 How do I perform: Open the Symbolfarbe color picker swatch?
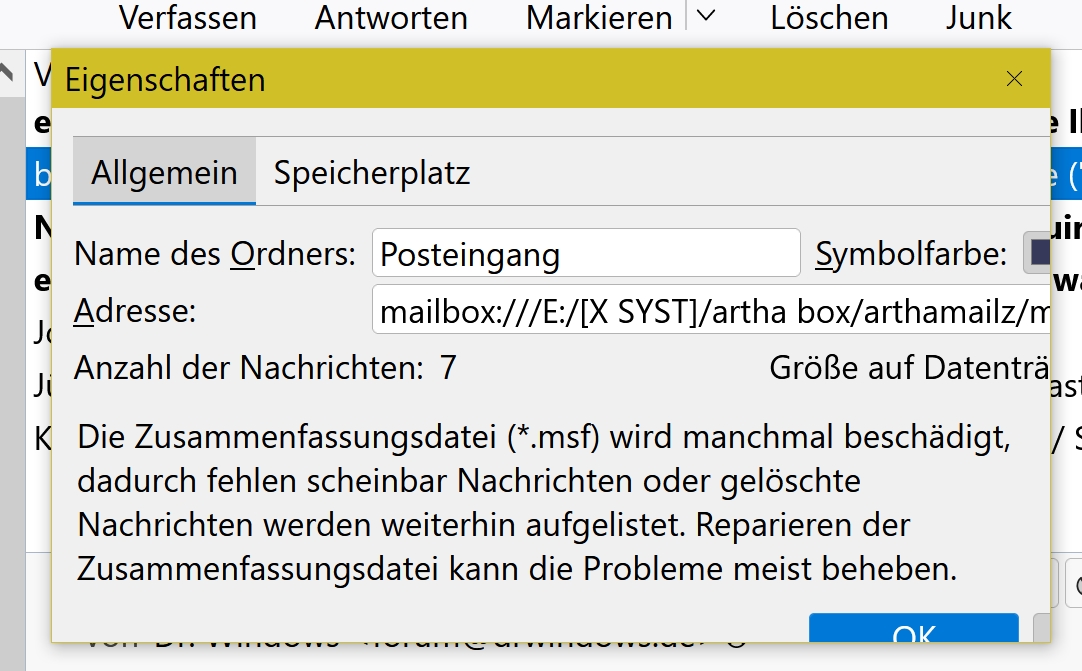1038,254
